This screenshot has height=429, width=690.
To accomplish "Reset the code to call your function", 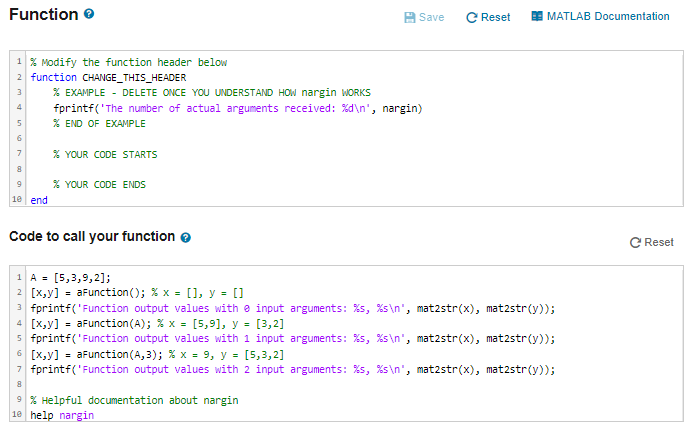I will (652, 242).
